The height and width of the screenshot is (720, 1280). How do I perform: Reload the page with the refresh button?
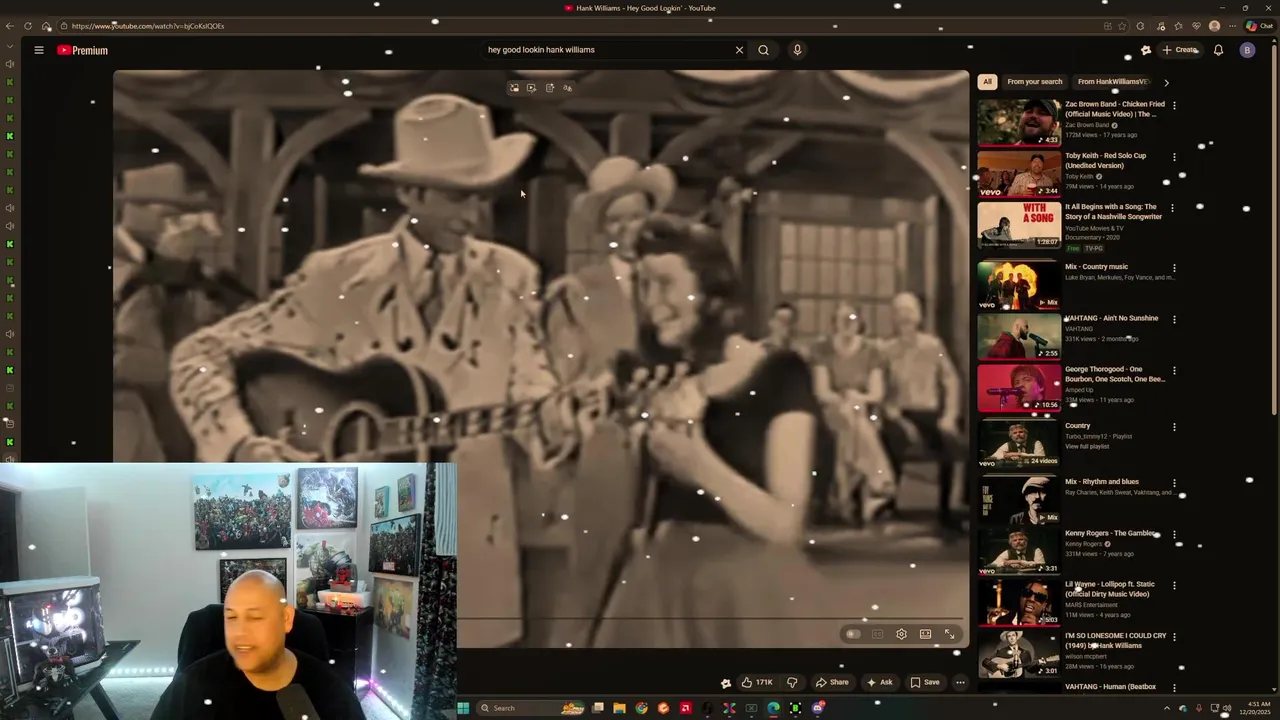28,26
